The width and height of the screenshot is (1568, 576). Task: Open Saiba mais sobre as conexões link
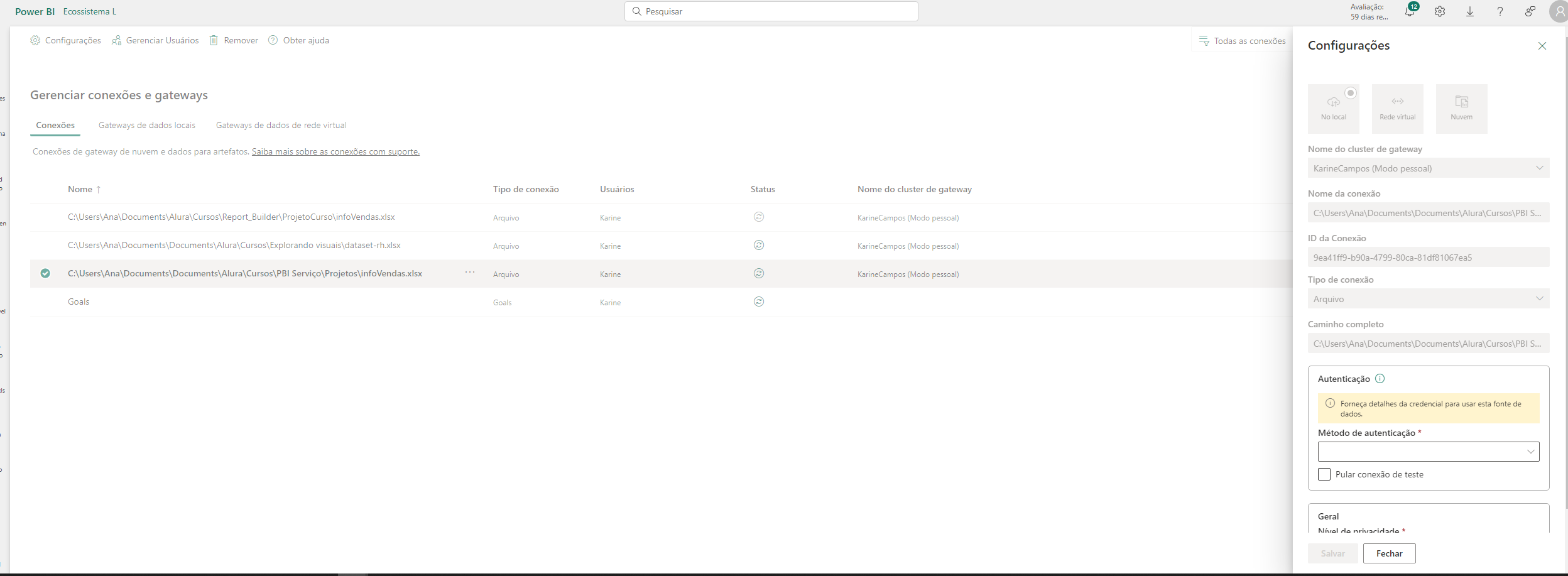coord(335,151)
